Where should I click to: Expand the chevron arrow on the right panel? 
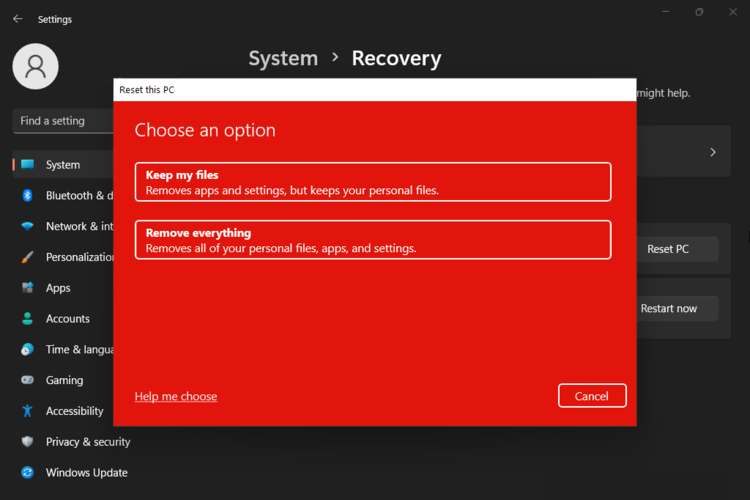tap(713, 153)
